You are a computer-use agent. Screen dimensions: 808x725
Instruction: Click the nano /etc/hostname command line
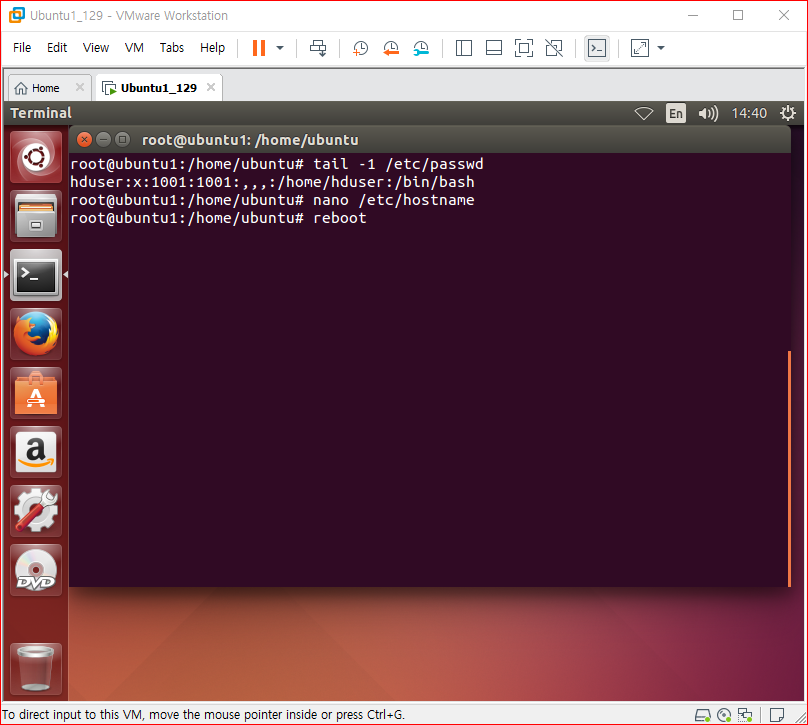point(272,200)
